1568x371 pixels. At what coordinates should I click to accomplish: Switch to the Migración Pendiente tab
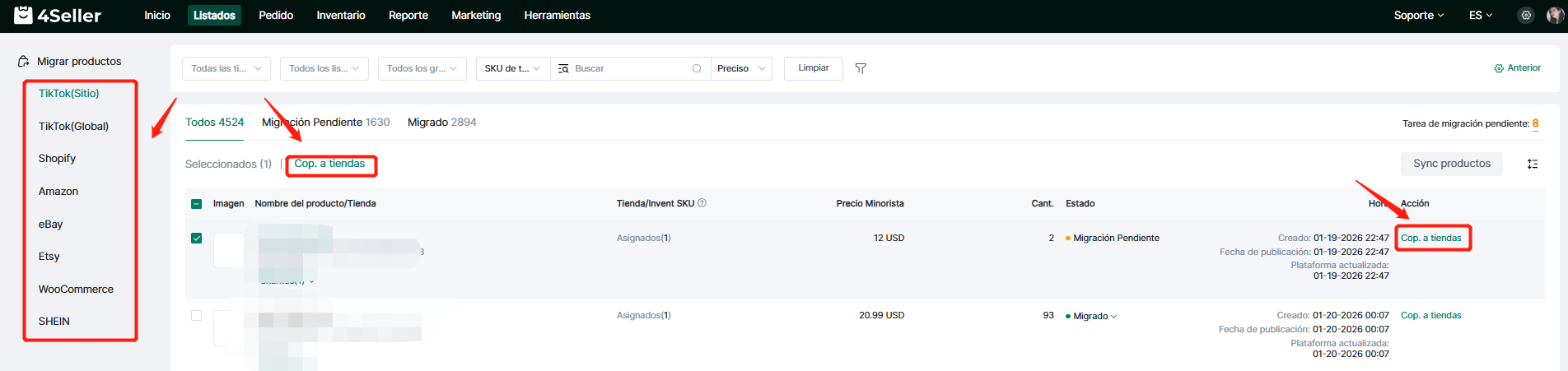click(325, 123)
